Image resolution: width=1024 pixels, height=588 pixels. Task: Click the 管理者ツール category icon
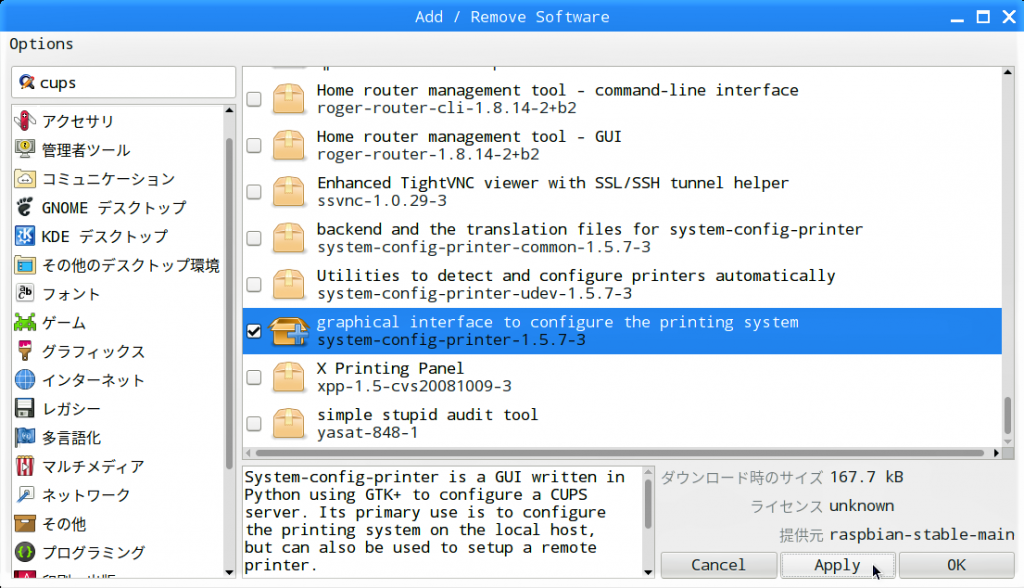coord(25,150)
